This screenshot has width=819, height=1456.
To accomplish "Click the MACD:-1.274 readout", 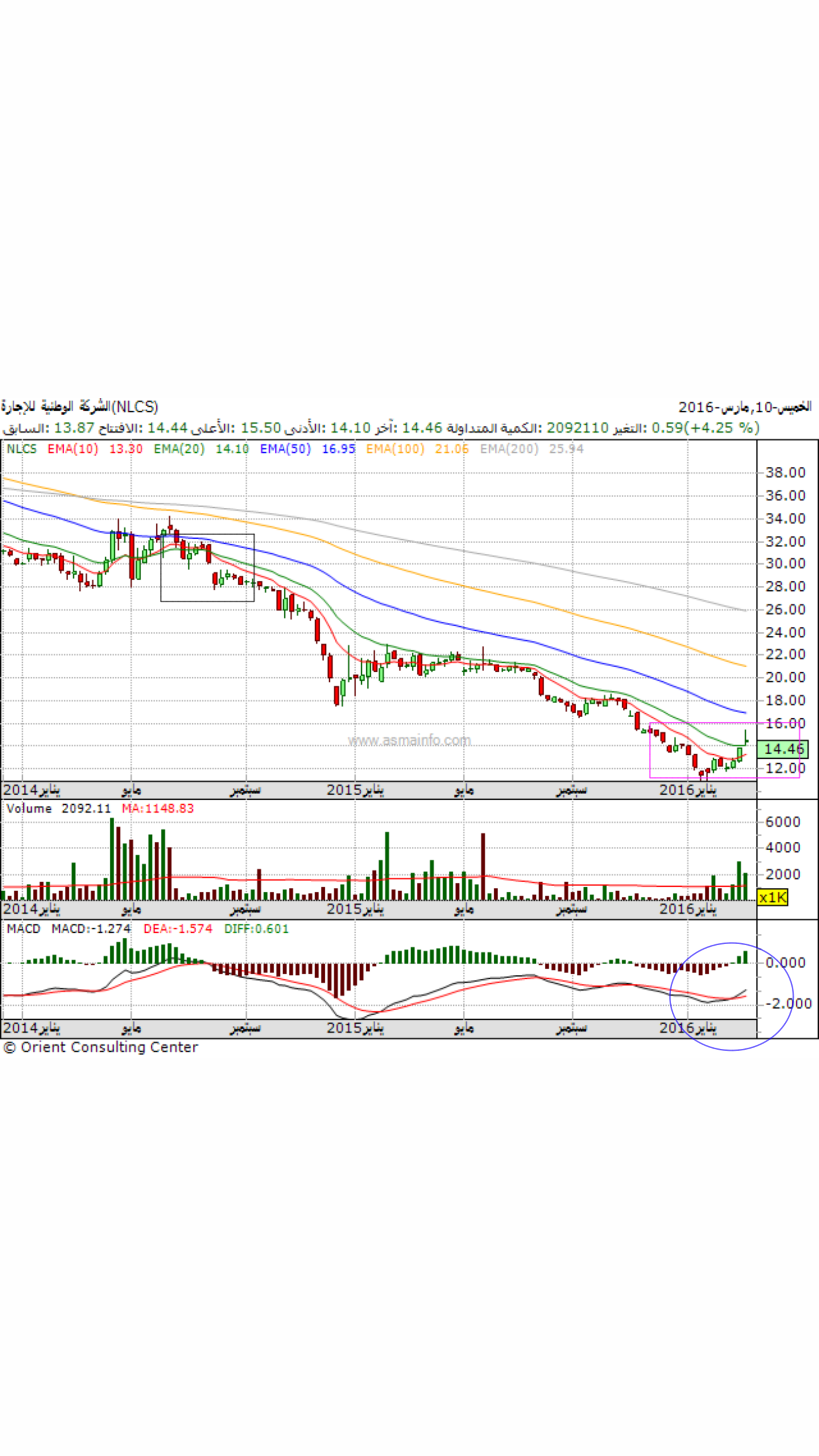I will point(91,929).
